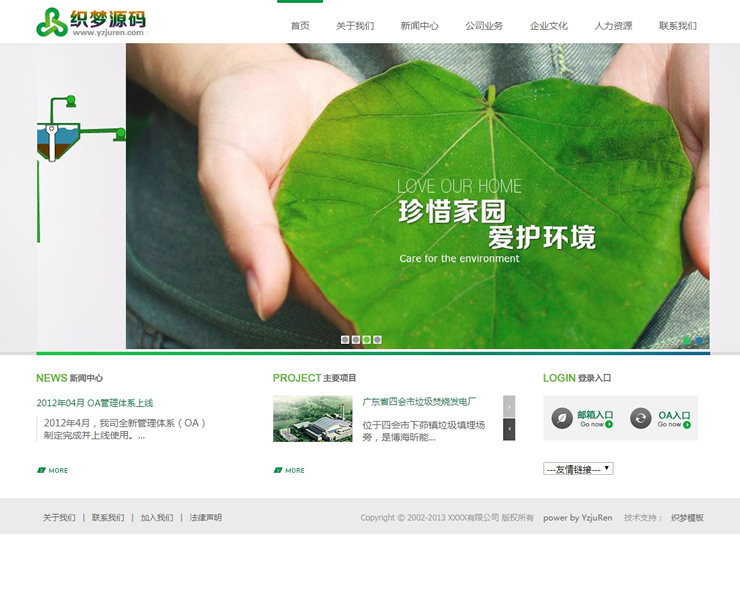740x596 pixels.
Task: Open the 2012年04月 OA管理体系上线 news link
Action: pyautogui.click(x=95, y=403)
